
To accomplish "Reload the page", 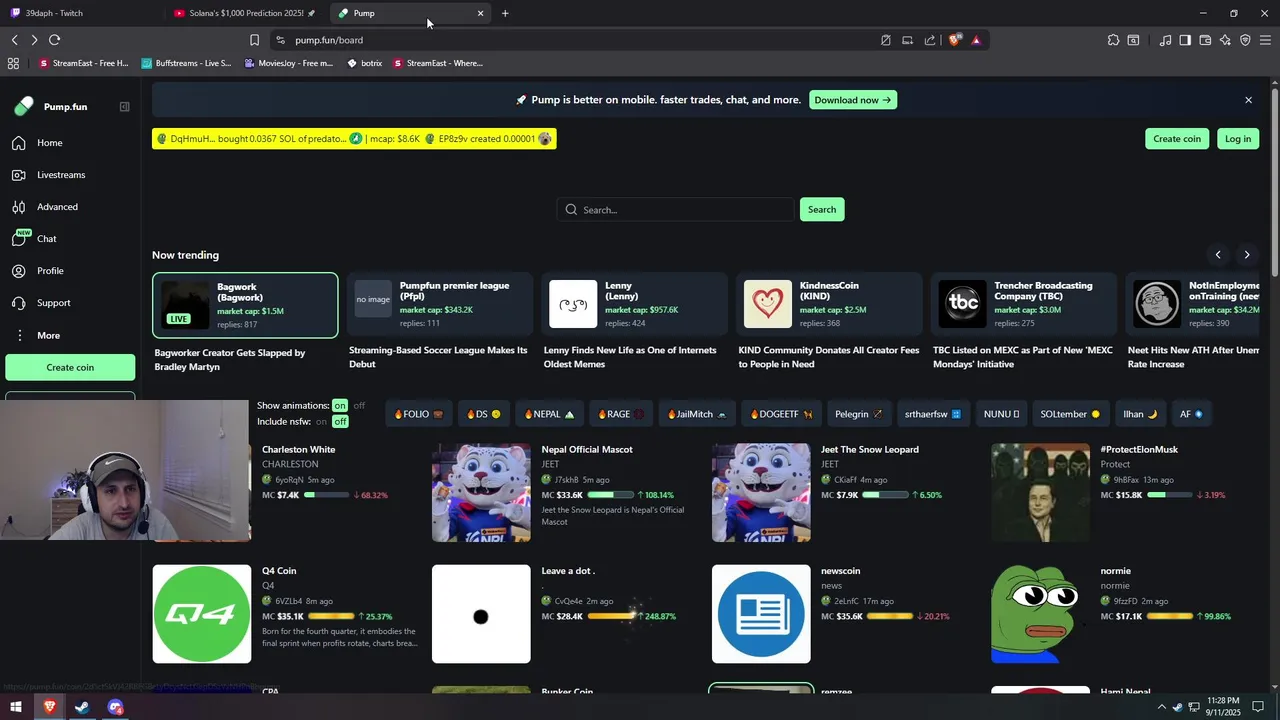I will [x=54, y=40].
